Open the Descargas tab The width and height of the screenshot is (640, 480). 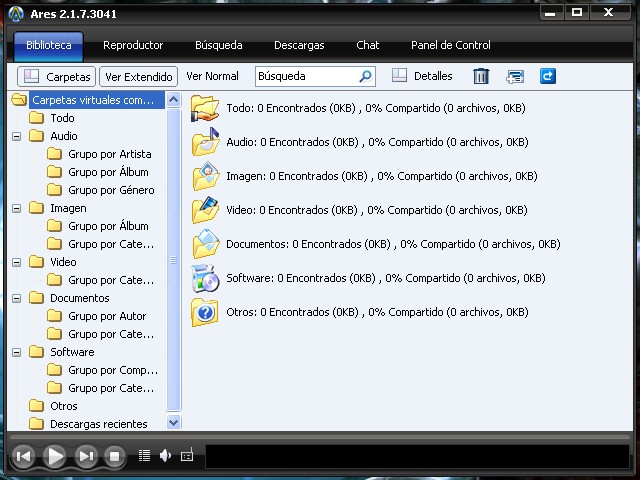tap(299, 45)
